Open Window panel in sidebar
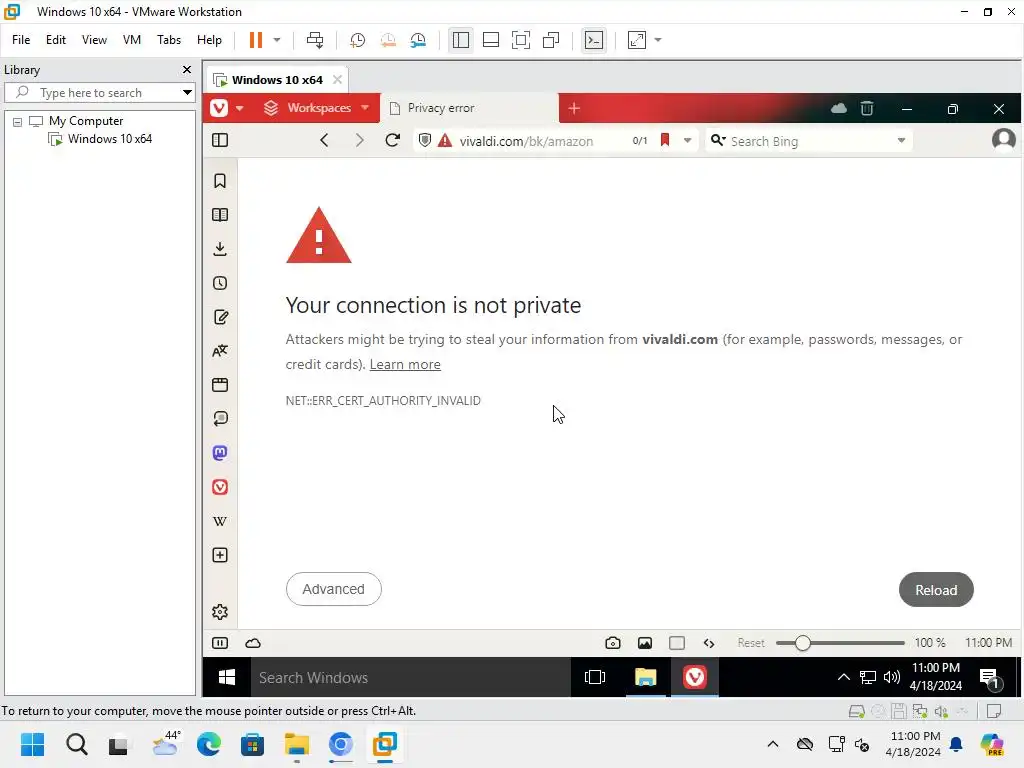1024x768 pixels. (x=220, y=385)
